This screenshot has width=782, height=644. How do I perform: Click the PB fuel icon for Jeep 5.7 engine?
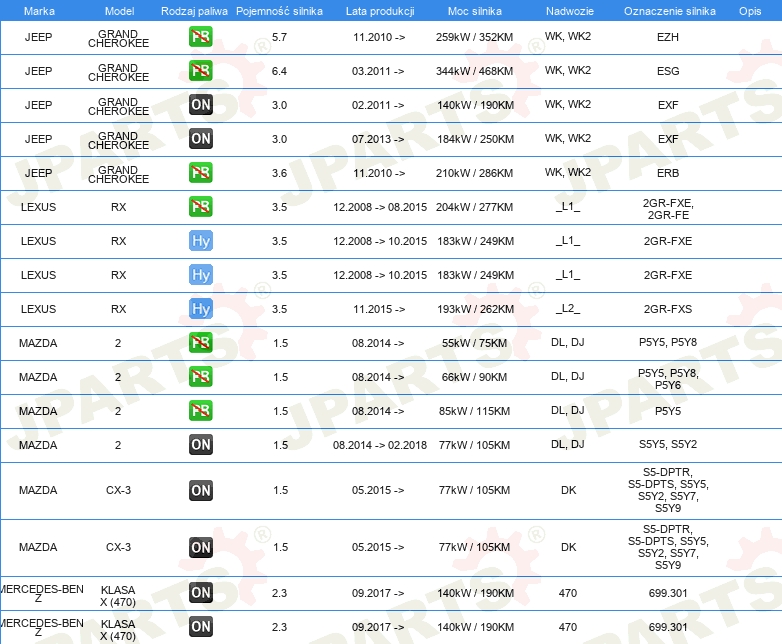tap(201, 37)
